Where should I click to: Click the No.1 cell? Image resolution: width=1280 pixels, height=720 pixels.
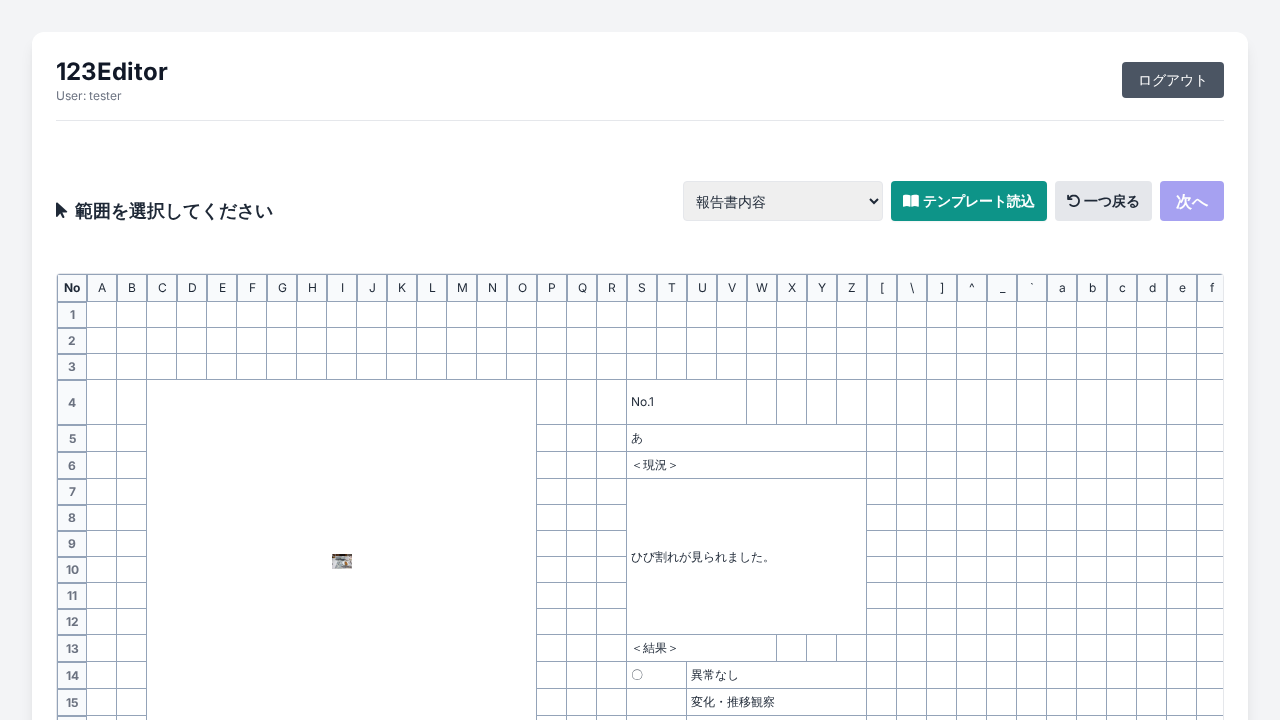coord(686,402)
